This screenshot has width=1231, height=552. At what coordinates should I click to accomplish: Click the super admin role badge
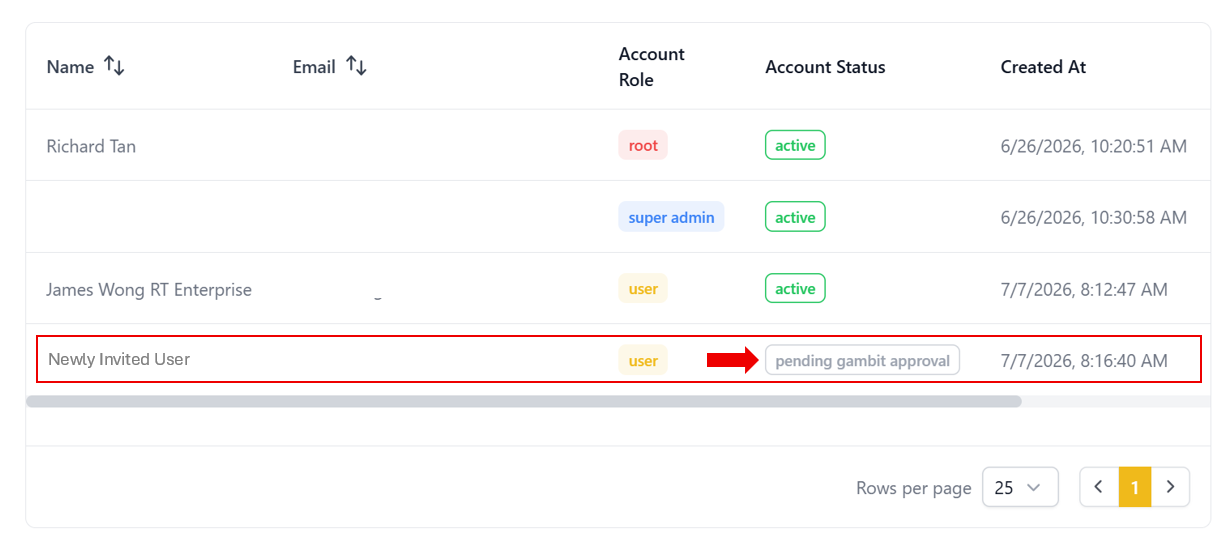click(x=671, y=217)
